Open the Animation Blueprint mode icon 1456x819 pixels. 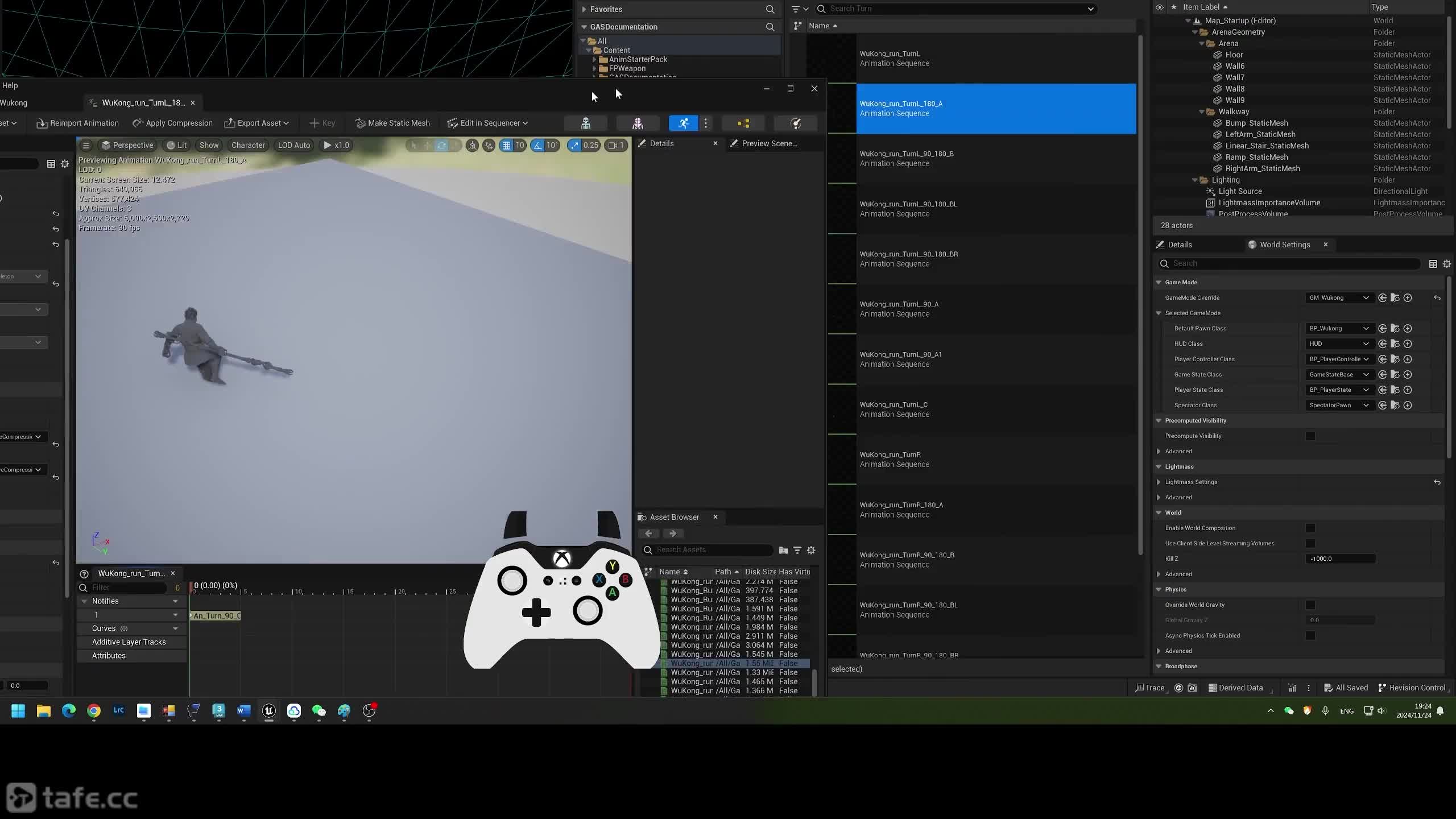tap(743, 123)
